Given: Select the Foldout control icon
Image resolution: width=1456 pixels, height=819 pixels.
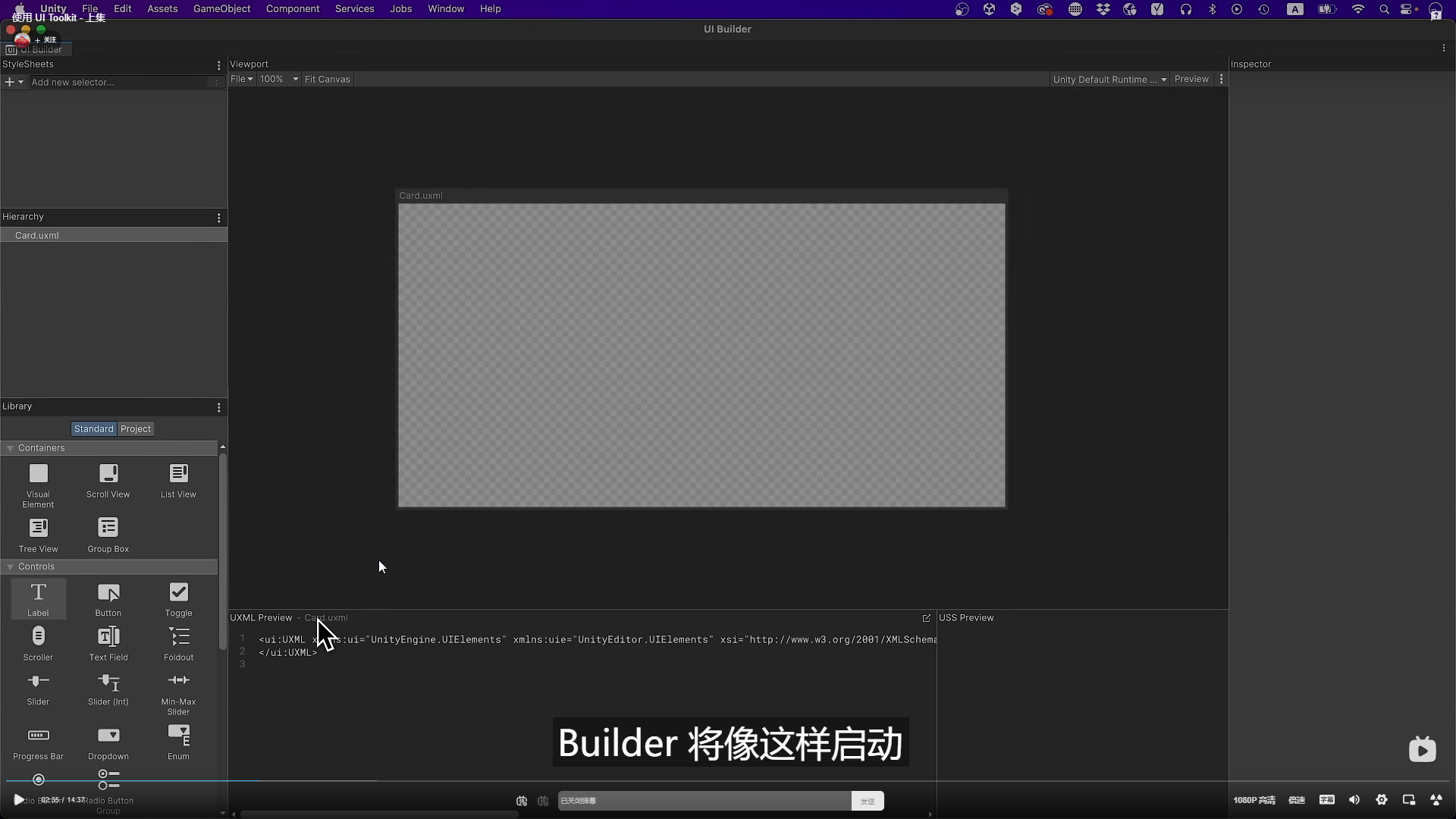Looking at the screenshot, I should [x=178, y=637].
